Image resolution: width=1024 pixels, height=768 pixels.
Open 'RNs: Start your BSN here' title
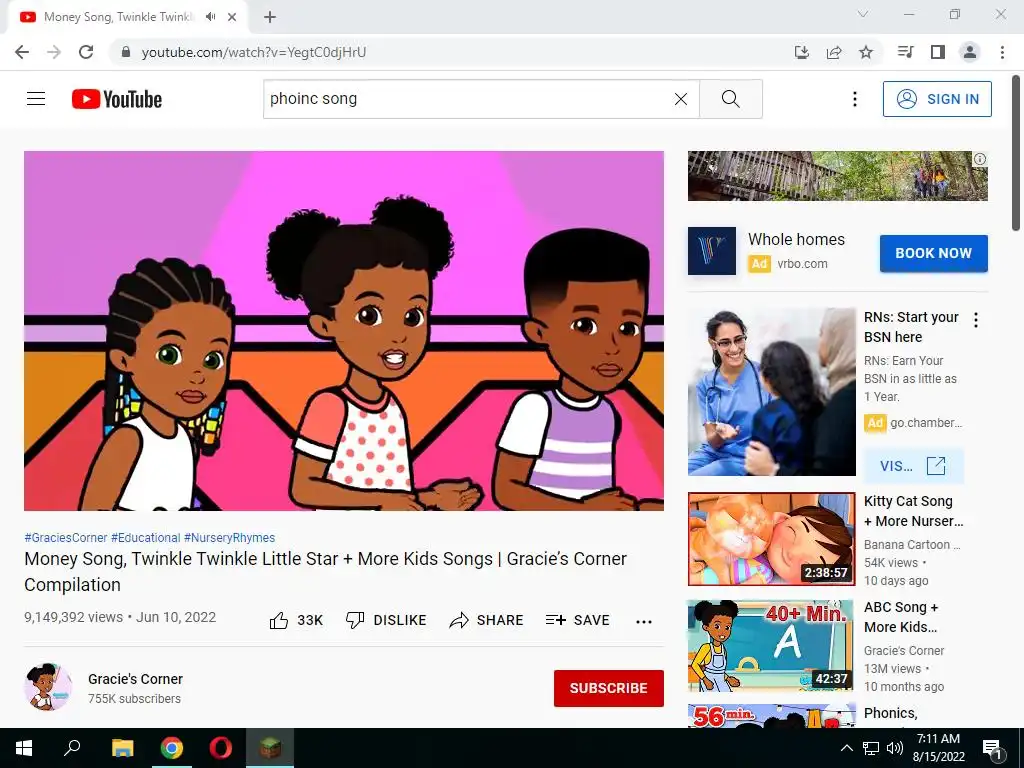pyautogui.click(x=911, y=327)
